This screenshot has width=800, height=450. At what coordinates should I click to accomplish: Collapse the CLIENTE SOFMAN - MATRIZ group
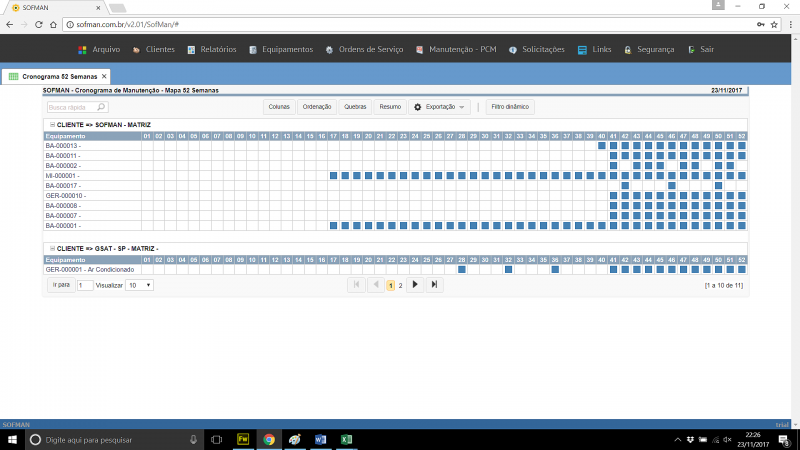51,124
